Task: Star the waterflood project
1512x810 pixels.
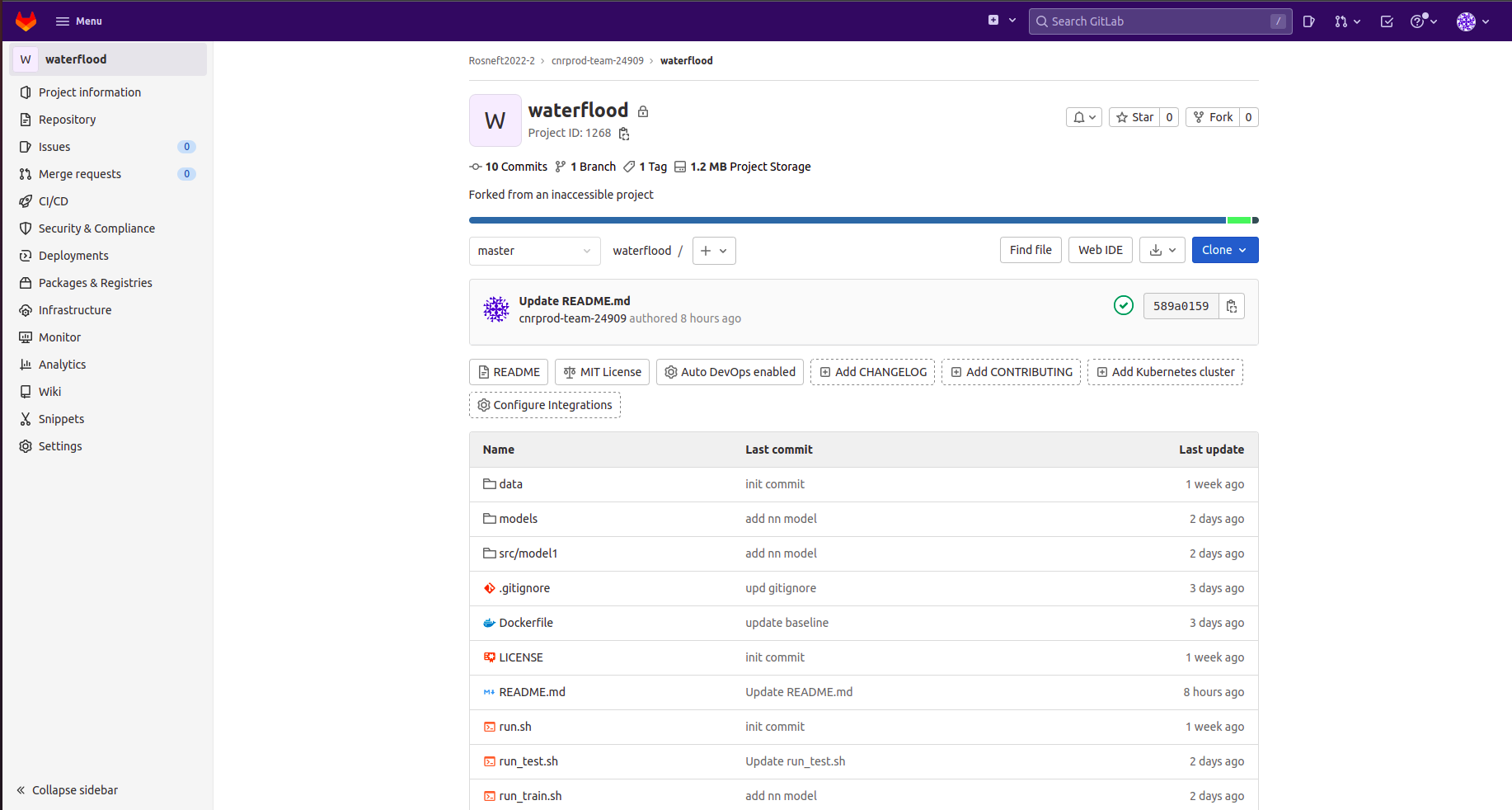Action: [x=1134, y=117]
